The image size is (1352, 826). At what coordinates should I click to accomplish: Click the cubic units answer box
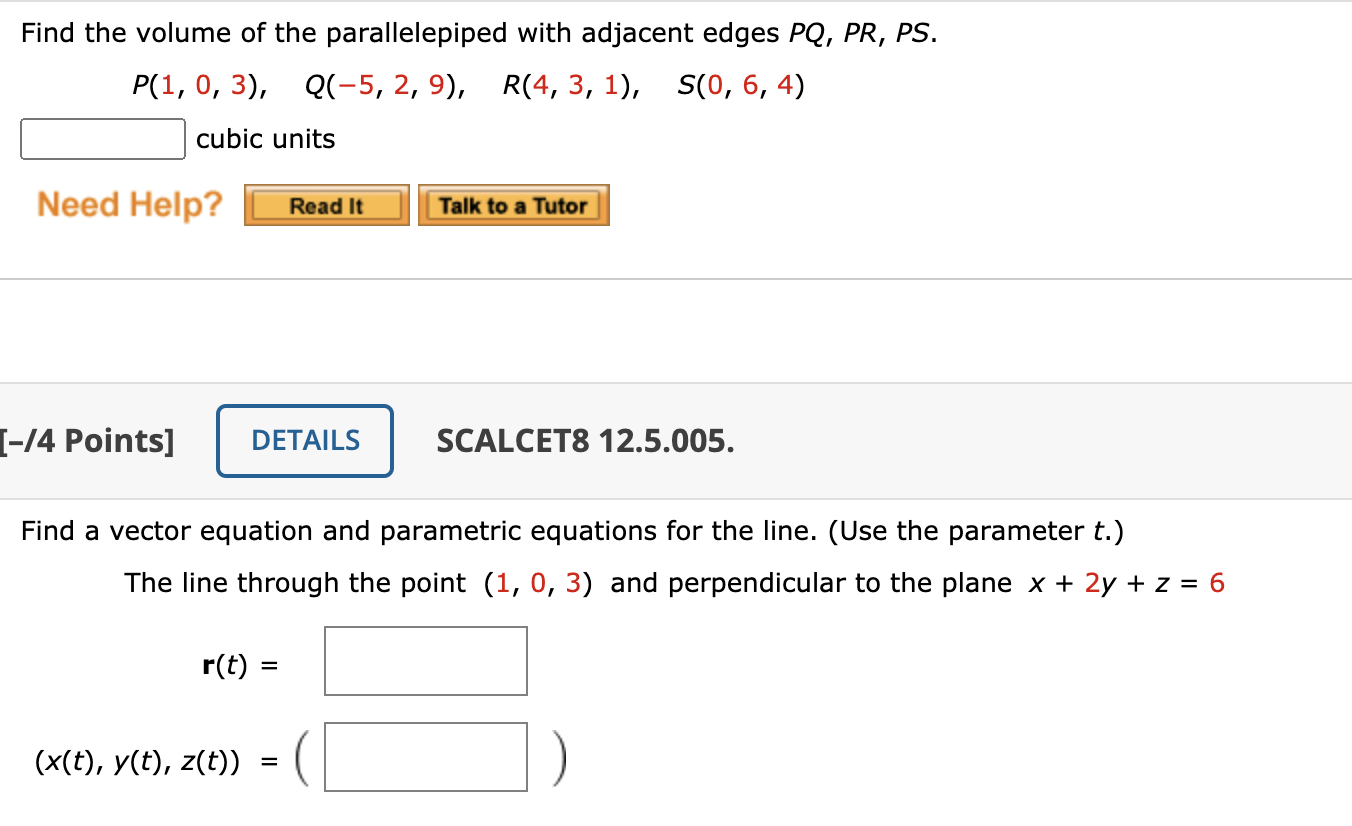pyautogui.click(x=101, y=138)
